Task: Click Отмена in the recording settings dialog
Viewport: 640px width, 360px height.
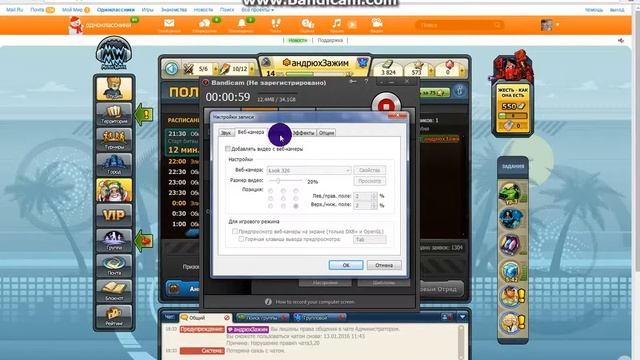Action: (384, 265)
